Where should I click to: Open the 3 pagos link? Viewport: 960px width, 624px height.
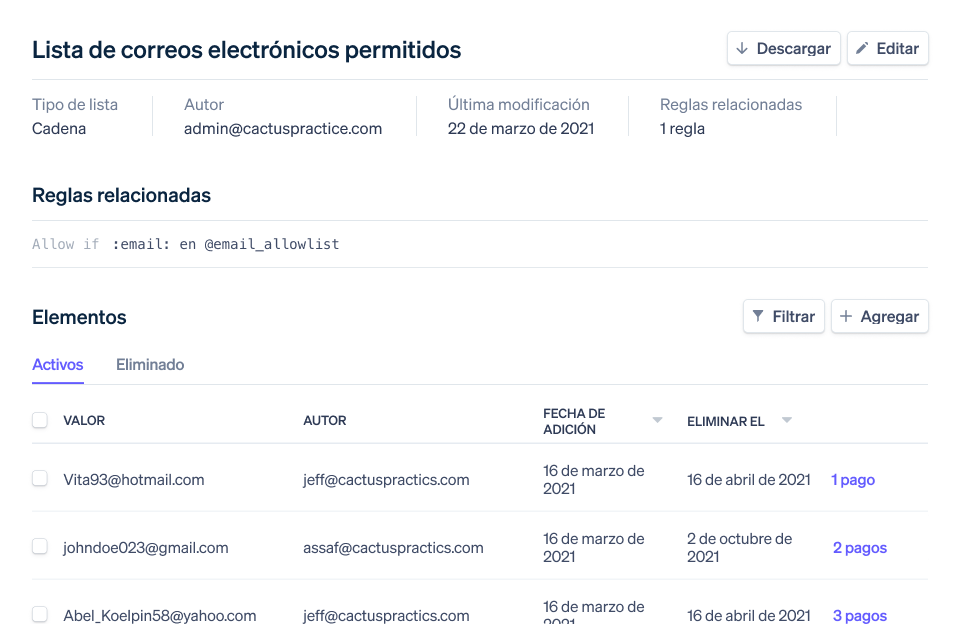[x=860, y=615]
